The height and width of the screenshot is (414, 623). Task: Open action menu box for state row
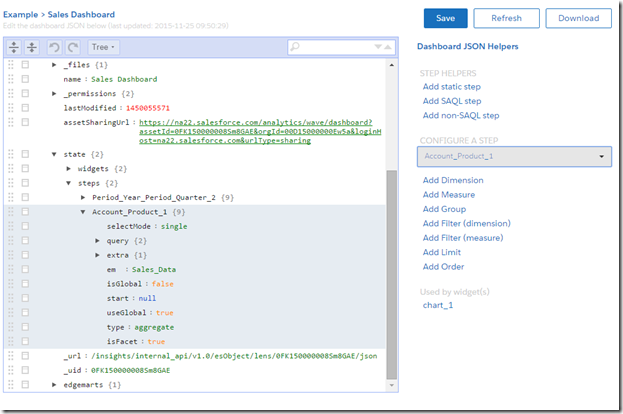point(25,154)
